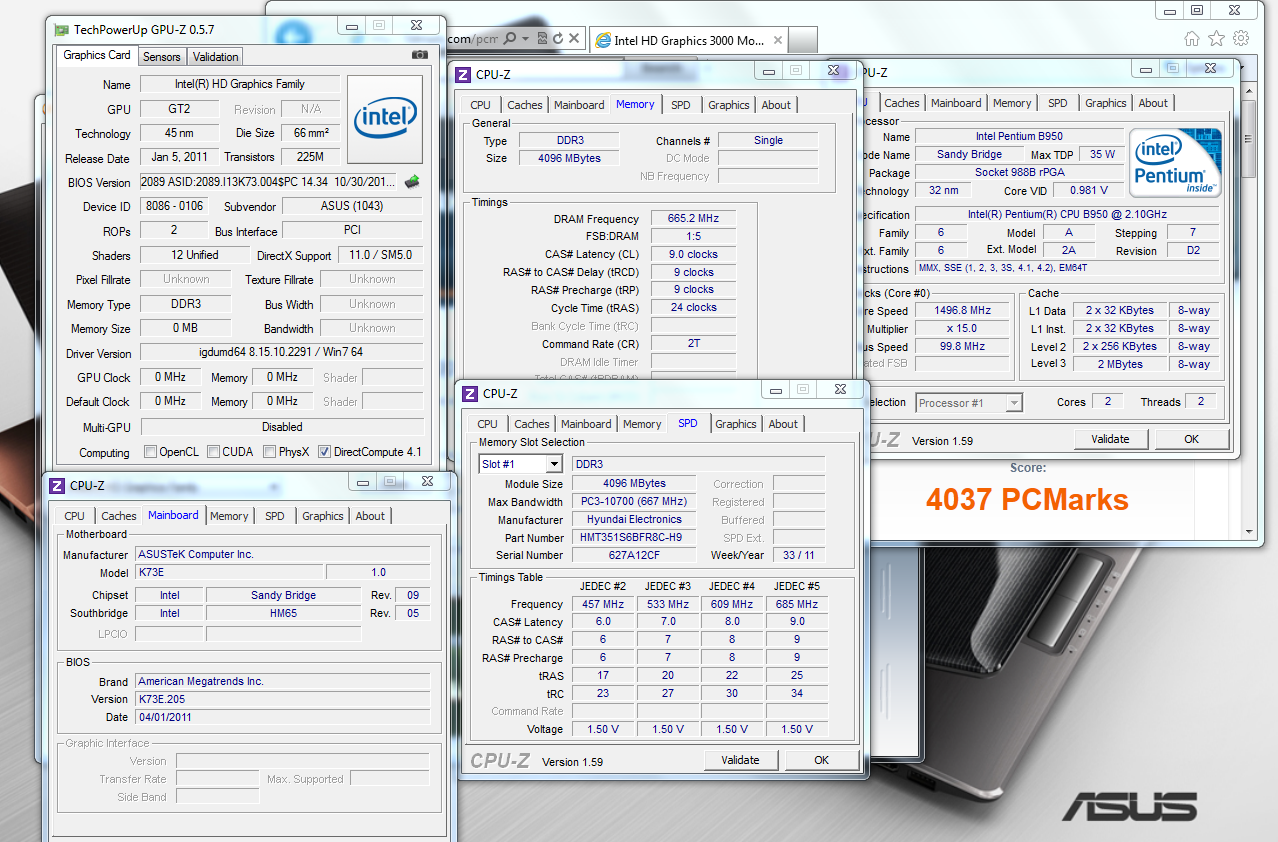This screenshot has width=1278, height=842.
Task: Click the Hyundai Electronics manufacturer field
Action: (634, 520)
